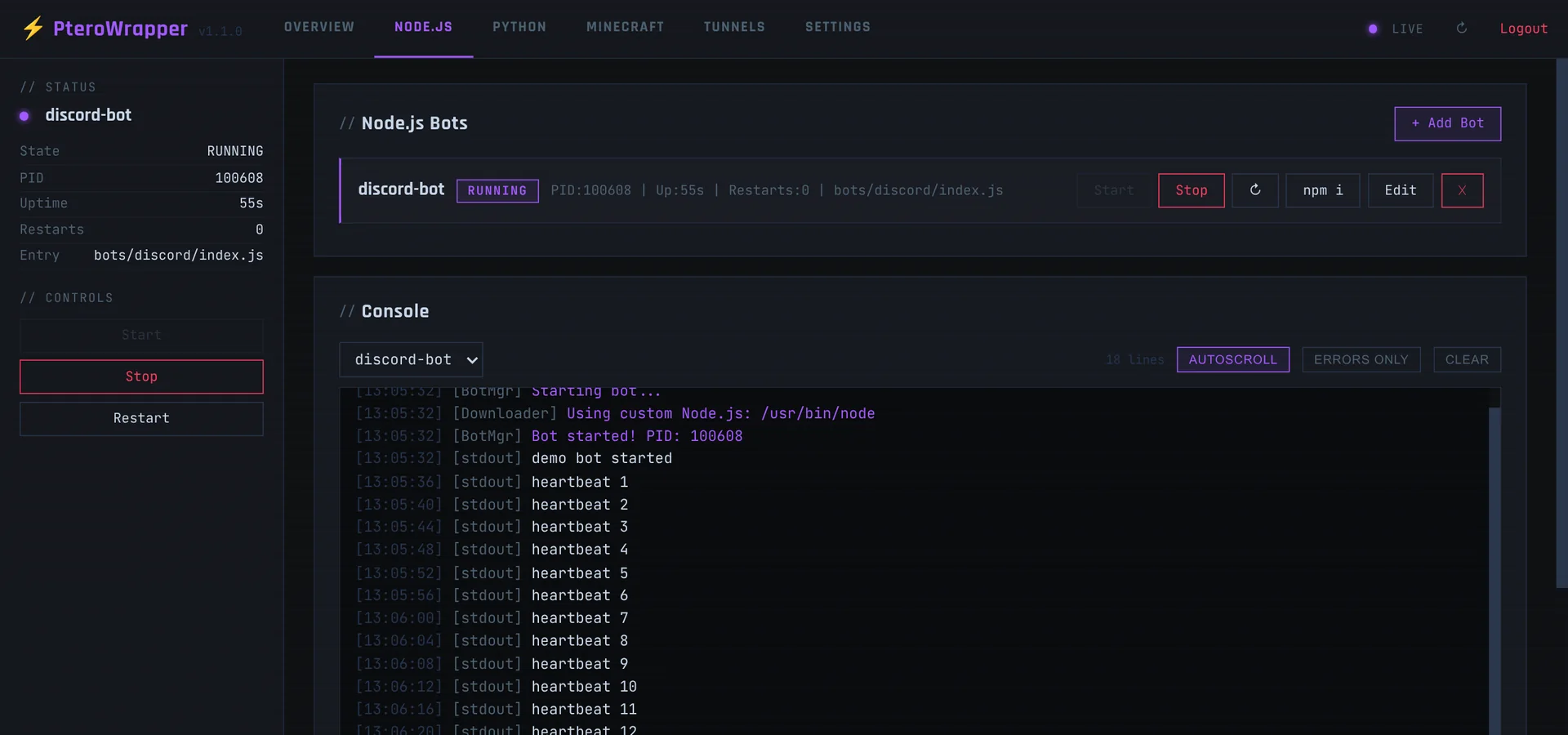Click the v1.1.0 version label

pyautogui.click(x=220, y=32)
